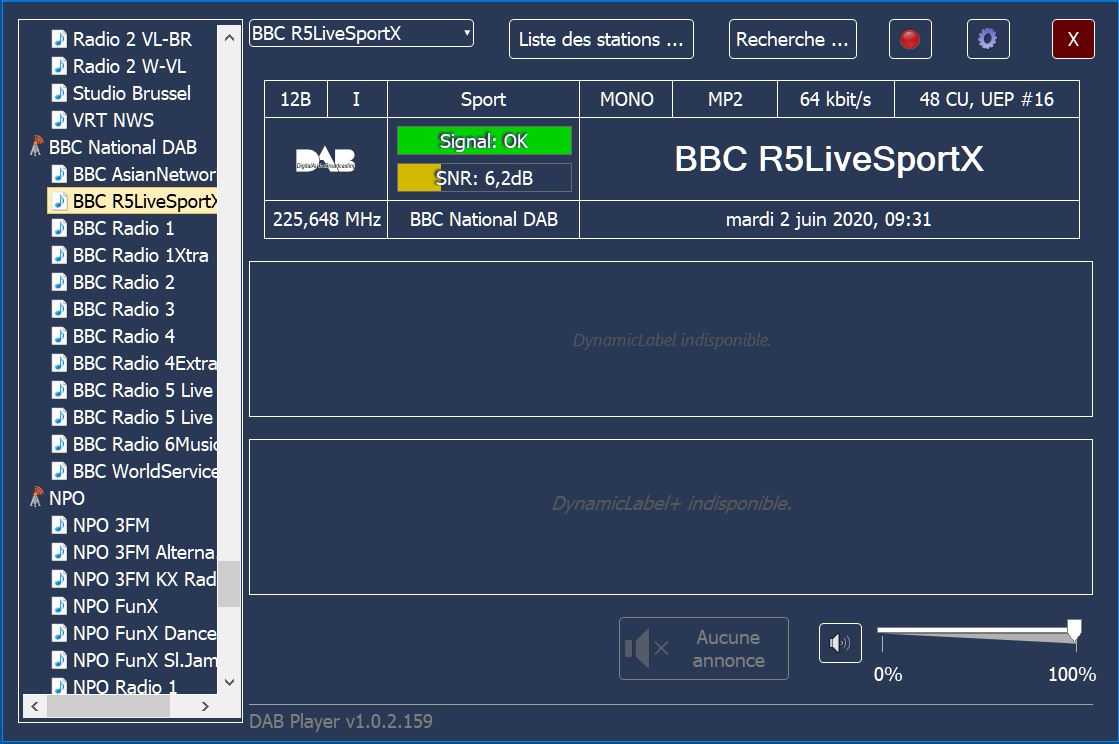Screen dimensions: 1119x744
Task: Select BBC Radio 2 station
Action: tap(123, 282)
